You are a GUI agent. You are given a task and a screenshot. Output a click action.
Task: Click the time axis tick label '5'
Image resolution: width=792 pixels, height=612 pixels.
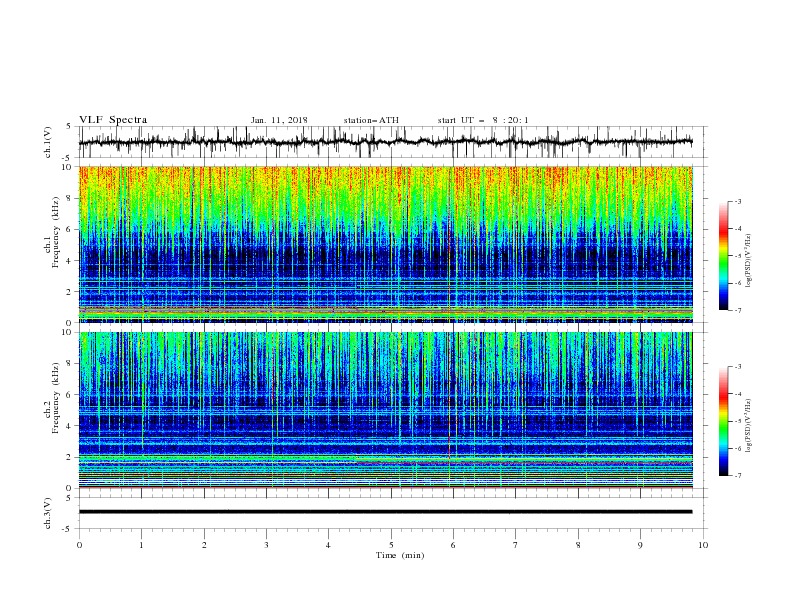391,545
